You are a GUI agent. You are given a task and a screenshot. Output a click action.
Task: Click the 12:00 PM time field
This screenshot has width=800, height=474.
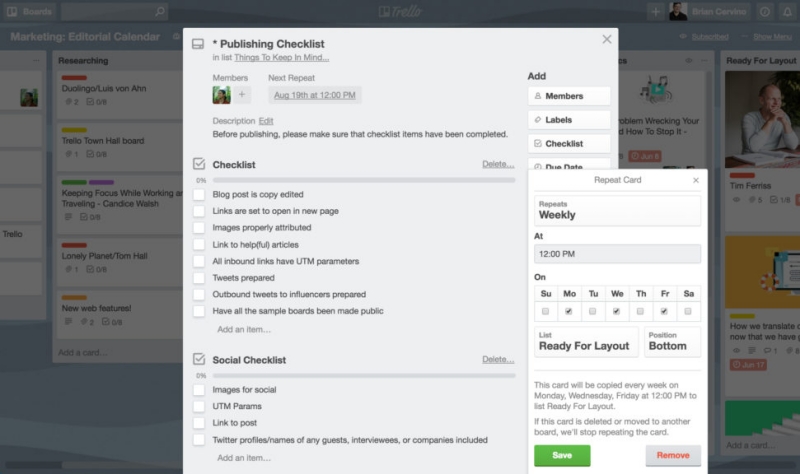coord(617,254)
